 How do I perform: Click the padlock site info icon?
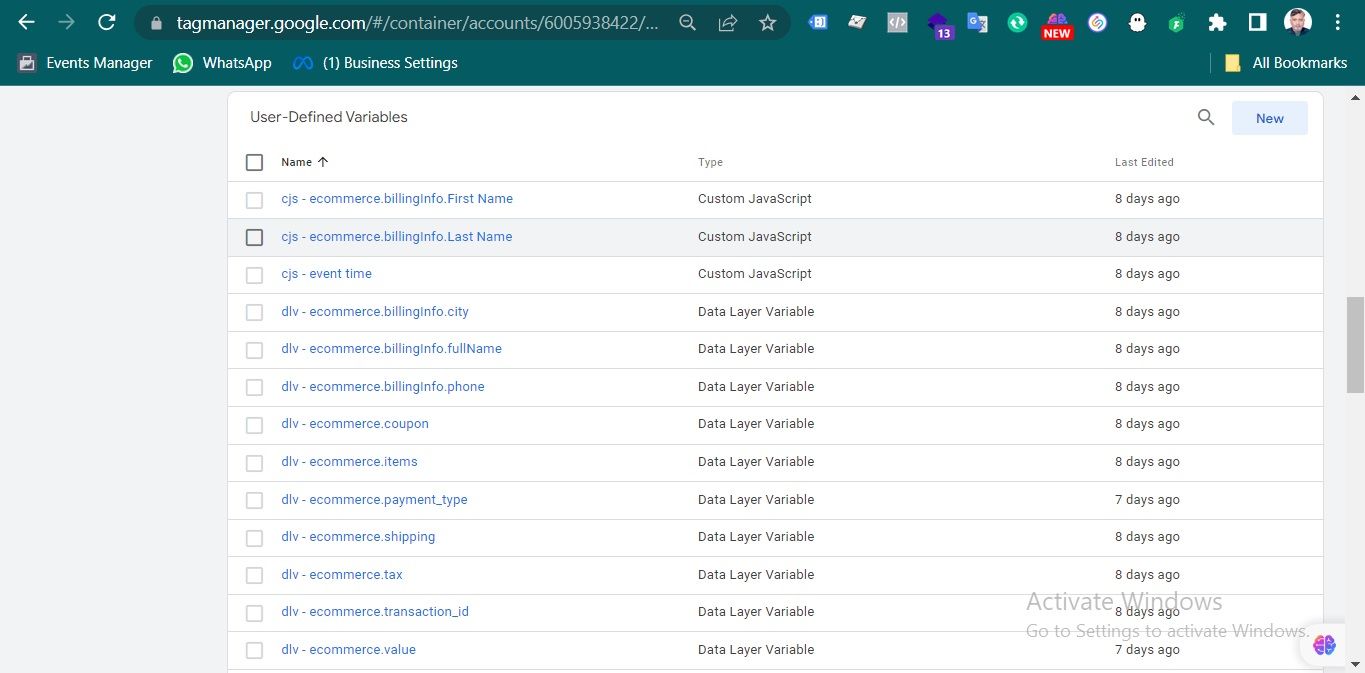pos(156,22)
